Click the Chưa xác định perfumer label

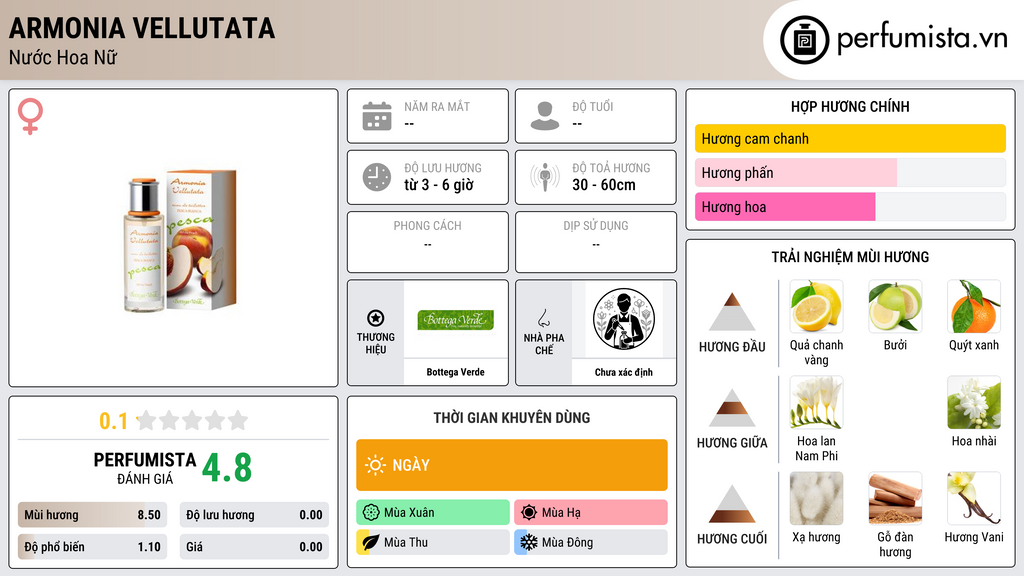tap(624, 372)
